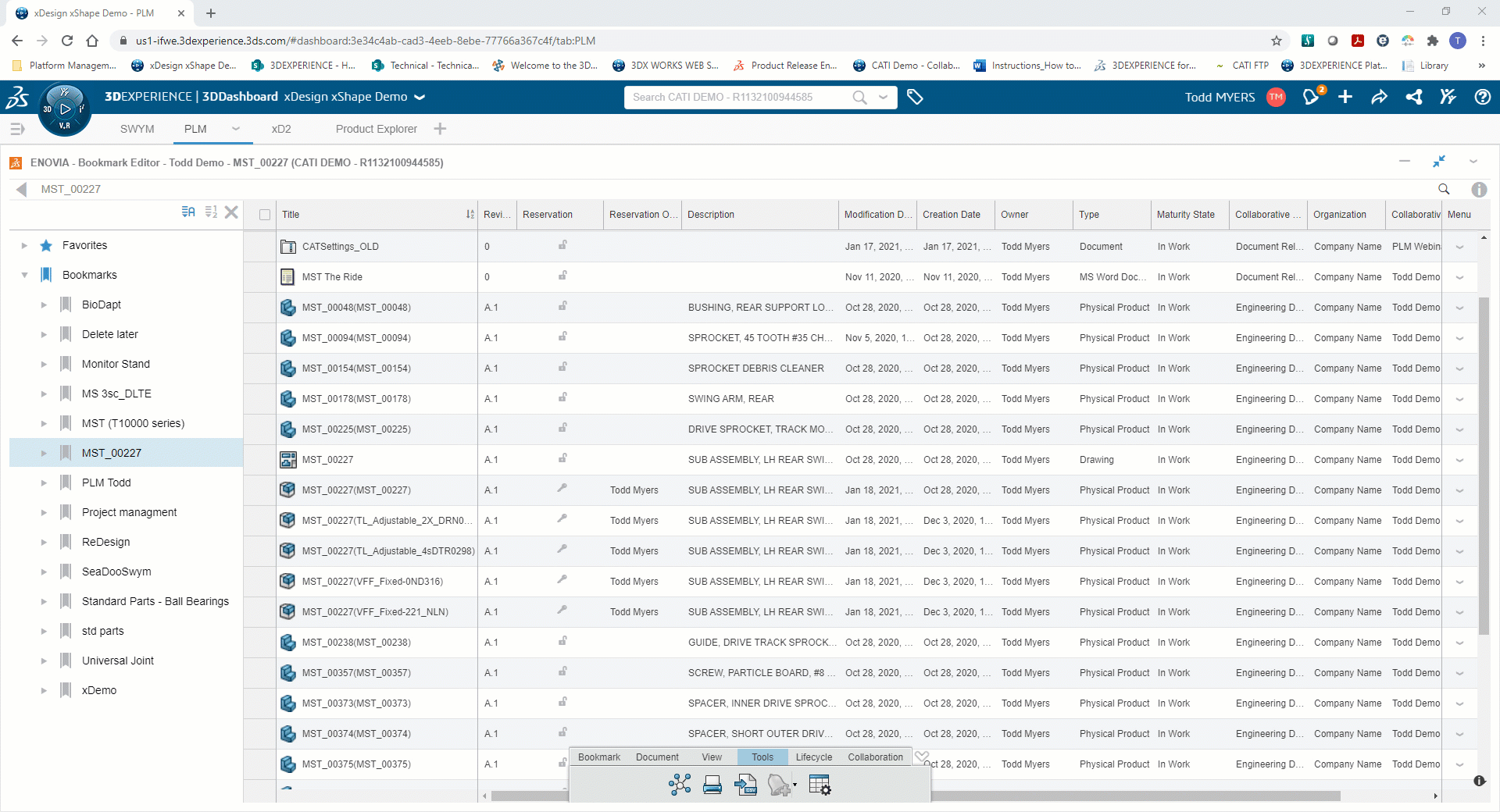Image resolution: width=1500 pixels, height=812 pixels.
Task: Click reservation lock on MST_00238 row
Action: tap(562, 641)
